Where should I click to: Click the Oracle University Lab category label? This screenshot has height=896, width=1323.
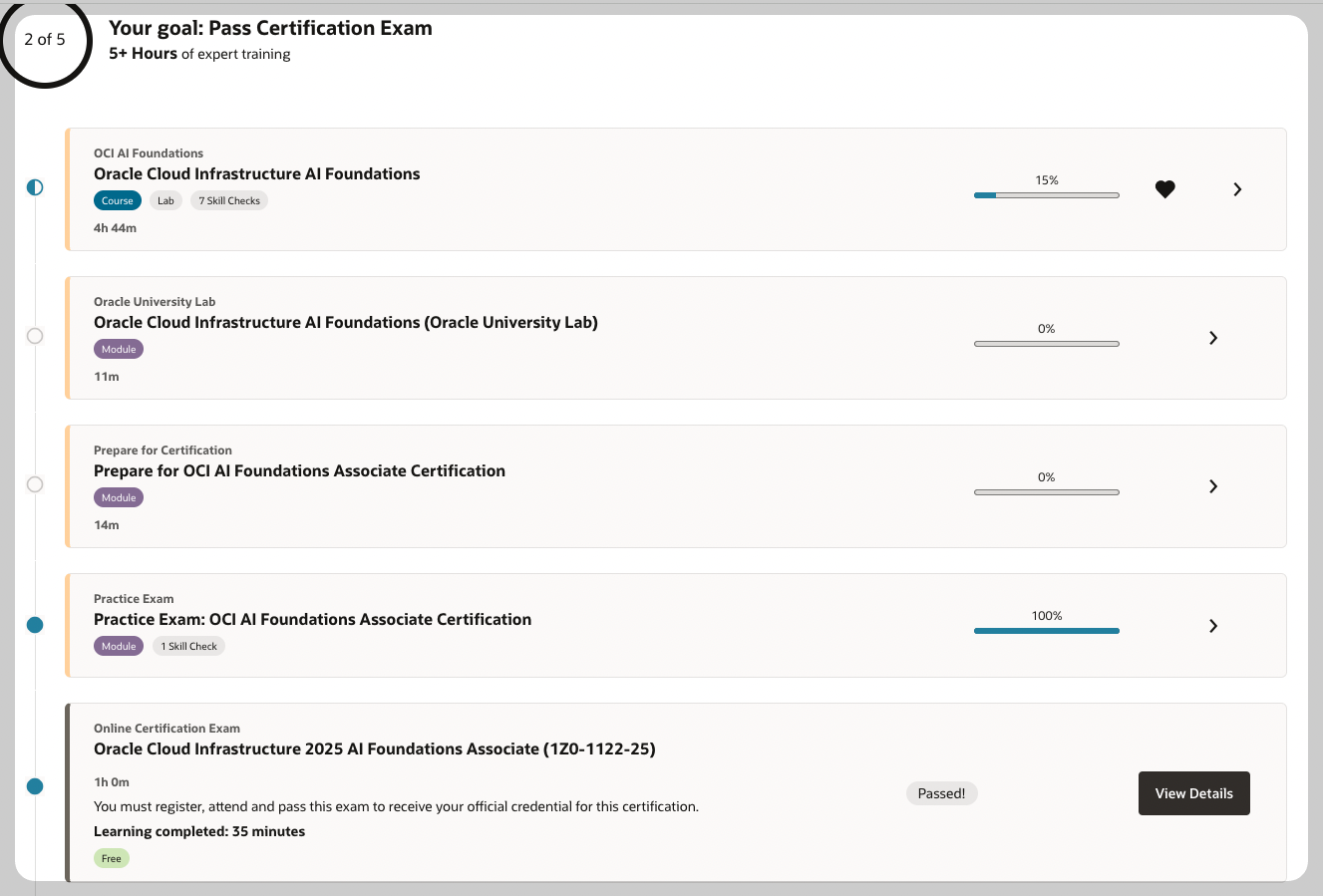tap(155, 302)
